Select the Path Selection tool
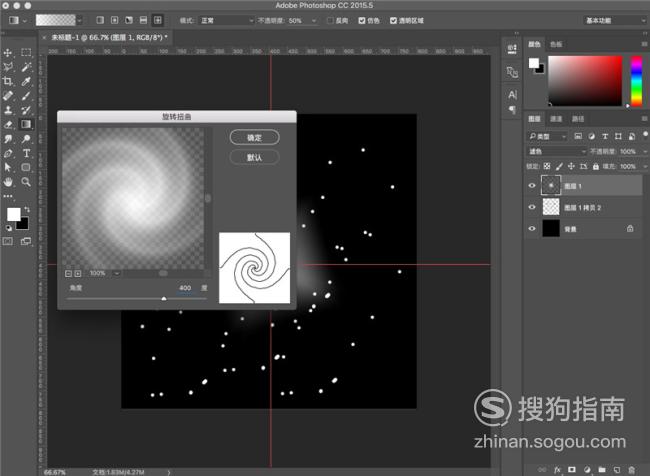The image size is (650, 476). [8, 167]
